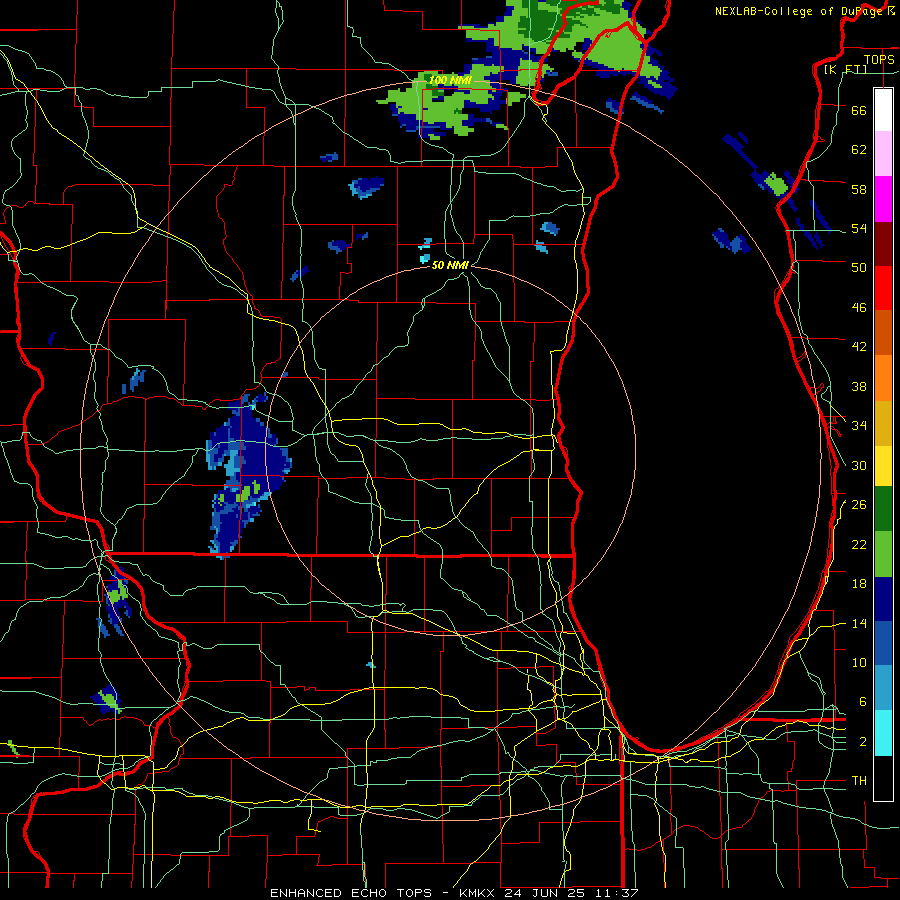This screenshot has height=900, width=900.
Task: Click the 2 value on the height scale
Action: pyautogui.click(x=862, y=741)
